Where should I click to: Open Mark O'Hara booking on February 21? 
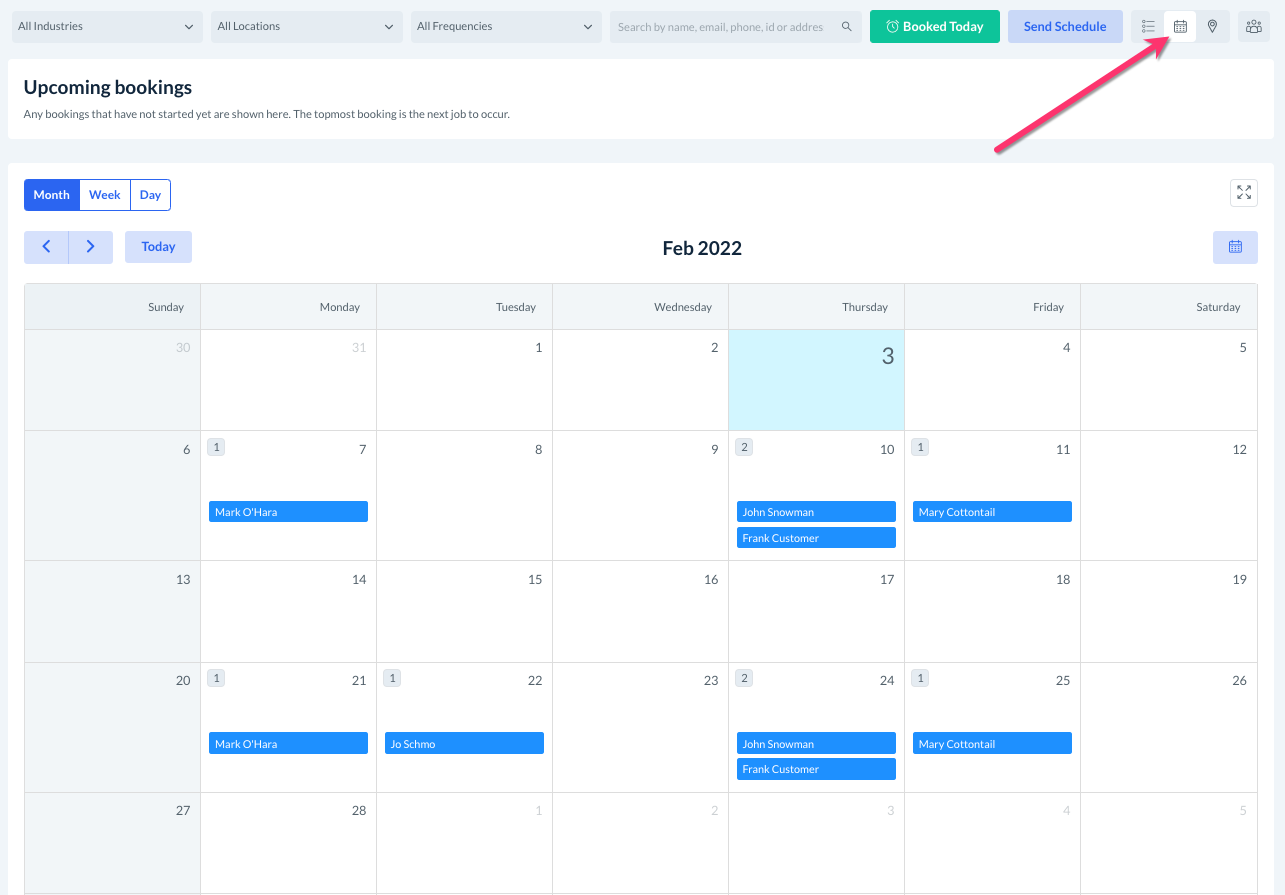coord(289,744)
